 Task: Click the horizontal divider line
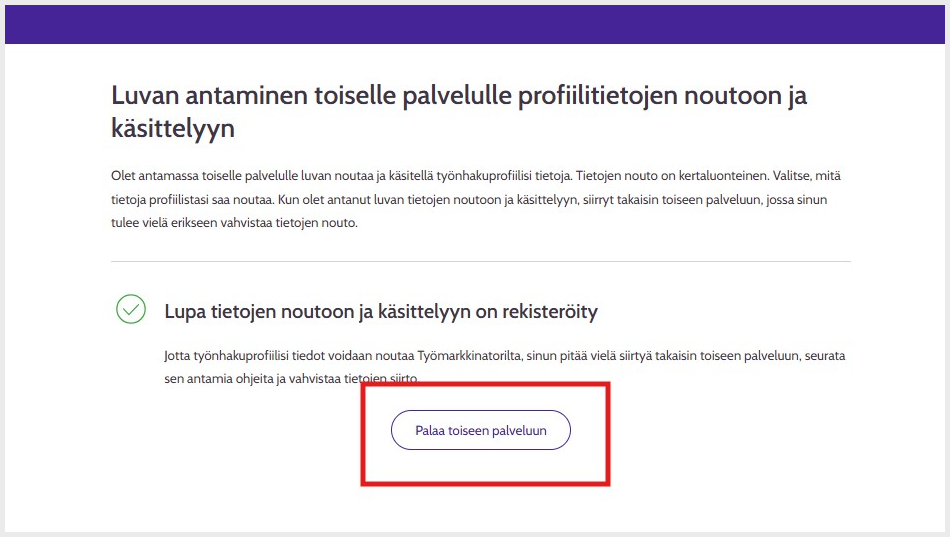(480, 262)
